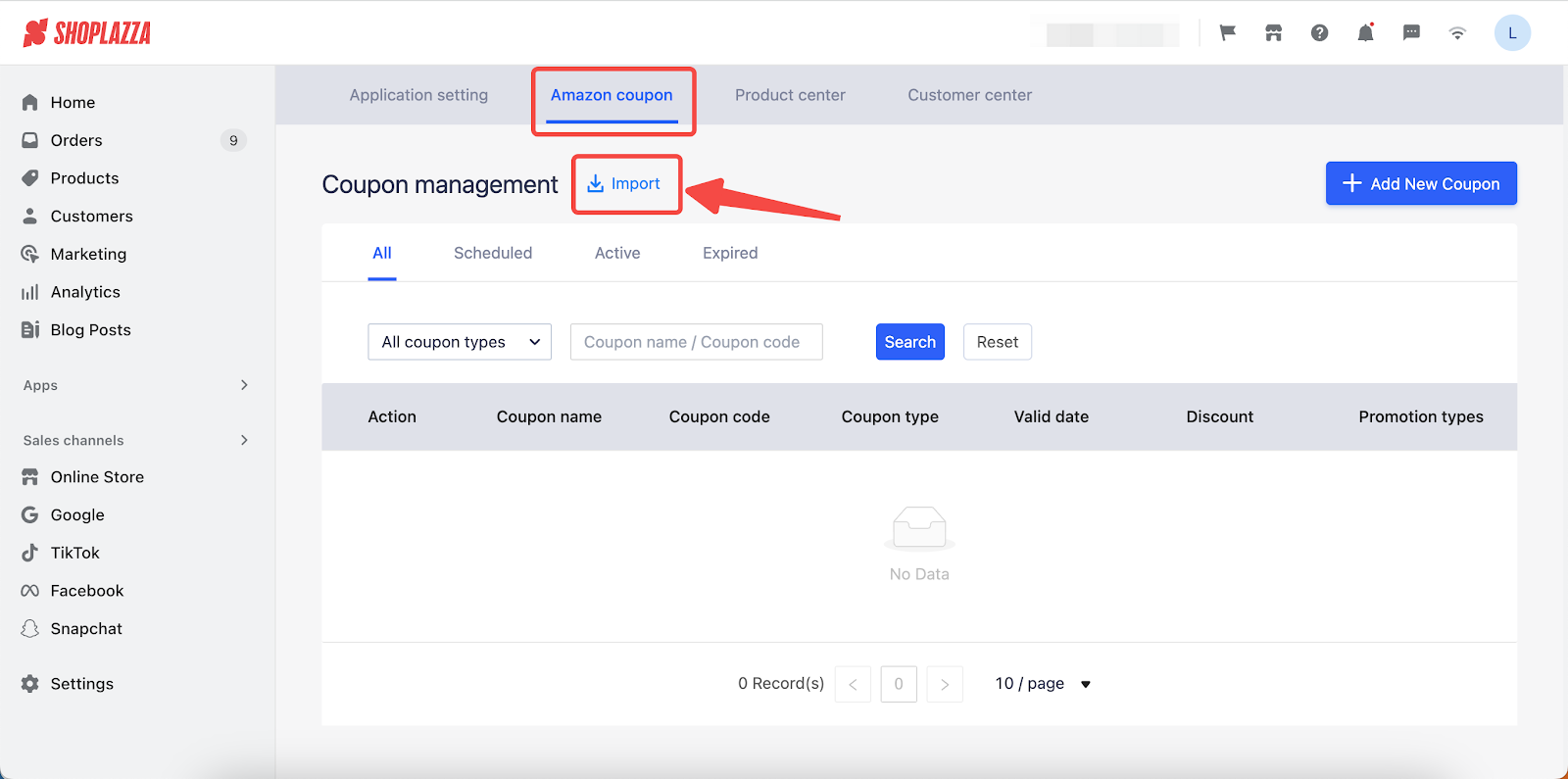Expand the Sales channels chevron

244,440
